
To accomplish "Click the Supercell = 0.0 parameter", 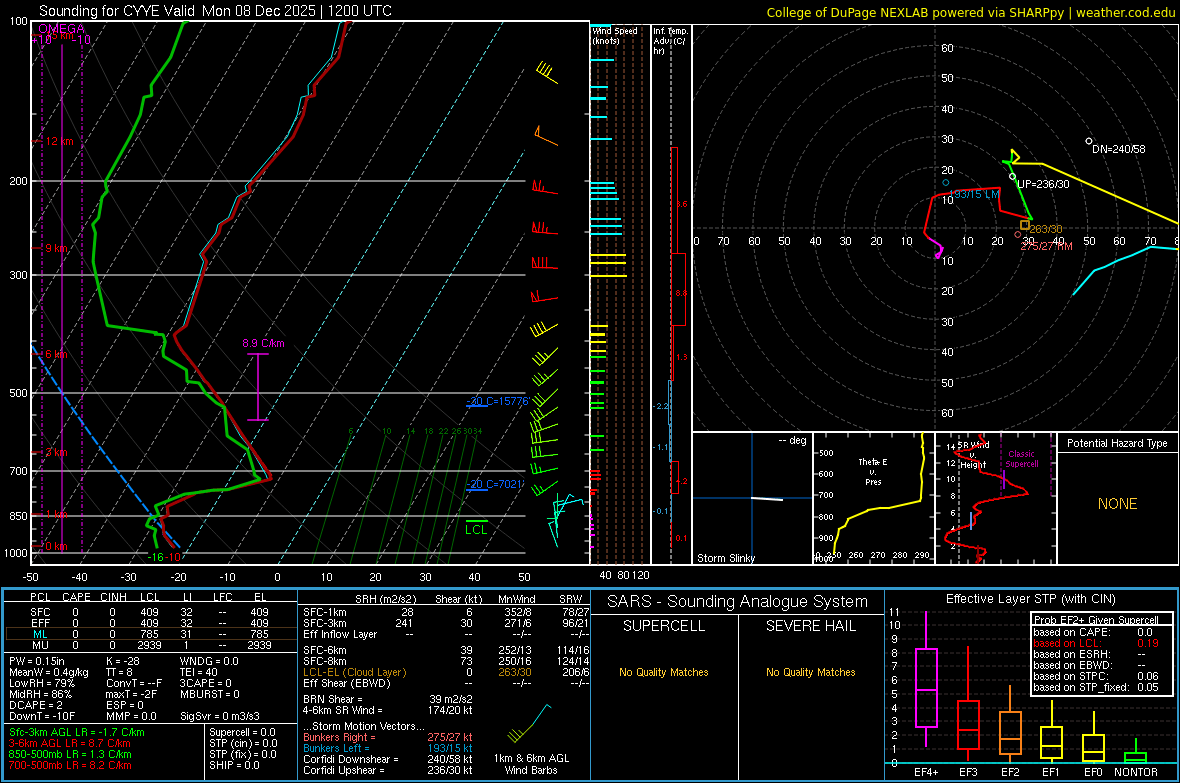I will point(242,732).
